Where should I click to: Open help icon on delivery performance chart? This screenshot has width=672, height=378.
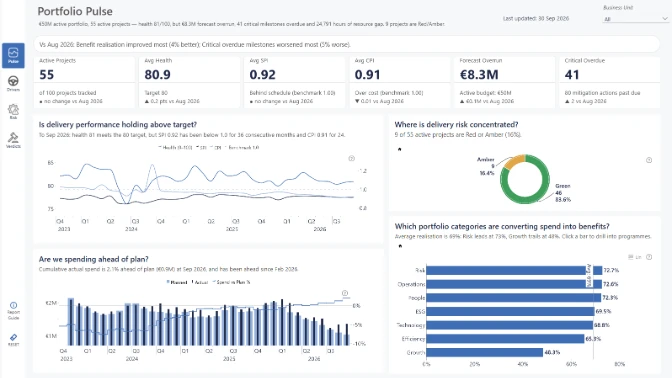351,159
